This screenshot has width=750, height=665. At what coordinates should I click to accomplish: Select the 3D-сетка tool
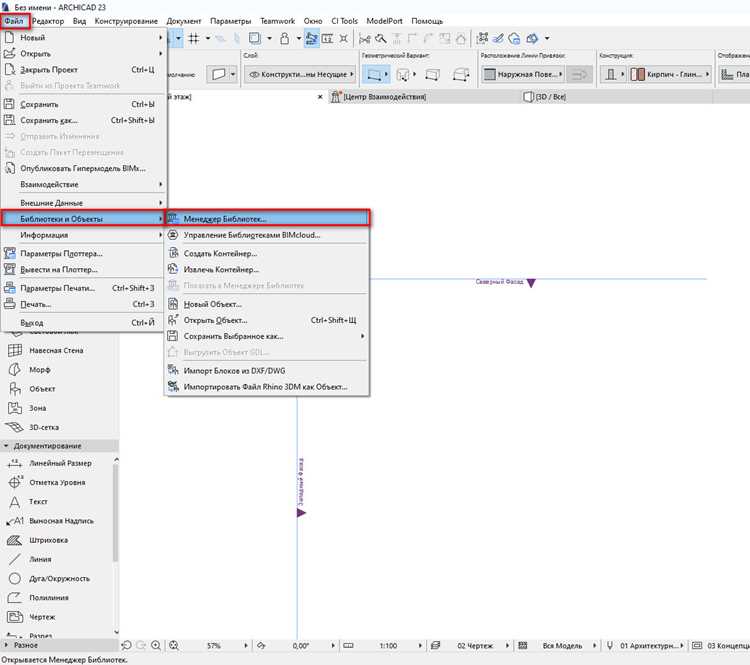coord(33,427)
